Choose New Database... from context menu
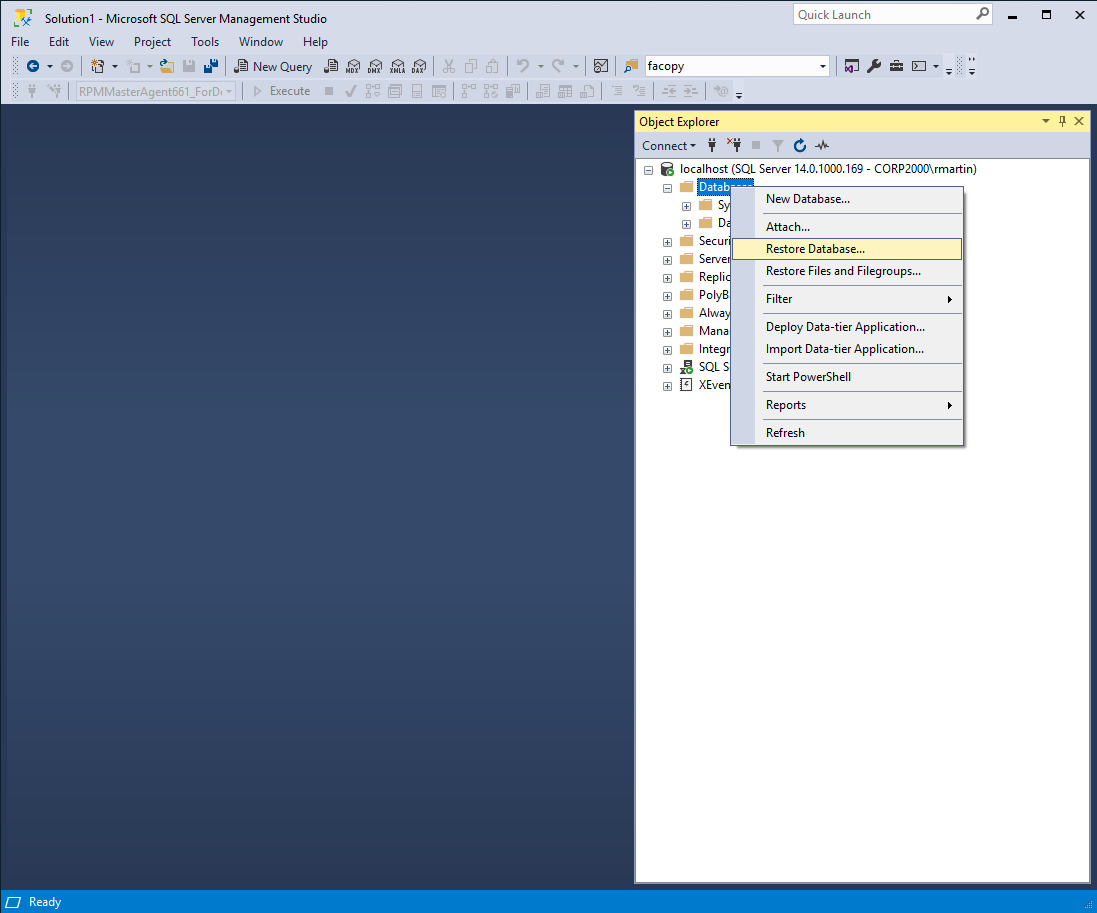The image size is (1097, 913). (847, 199)
